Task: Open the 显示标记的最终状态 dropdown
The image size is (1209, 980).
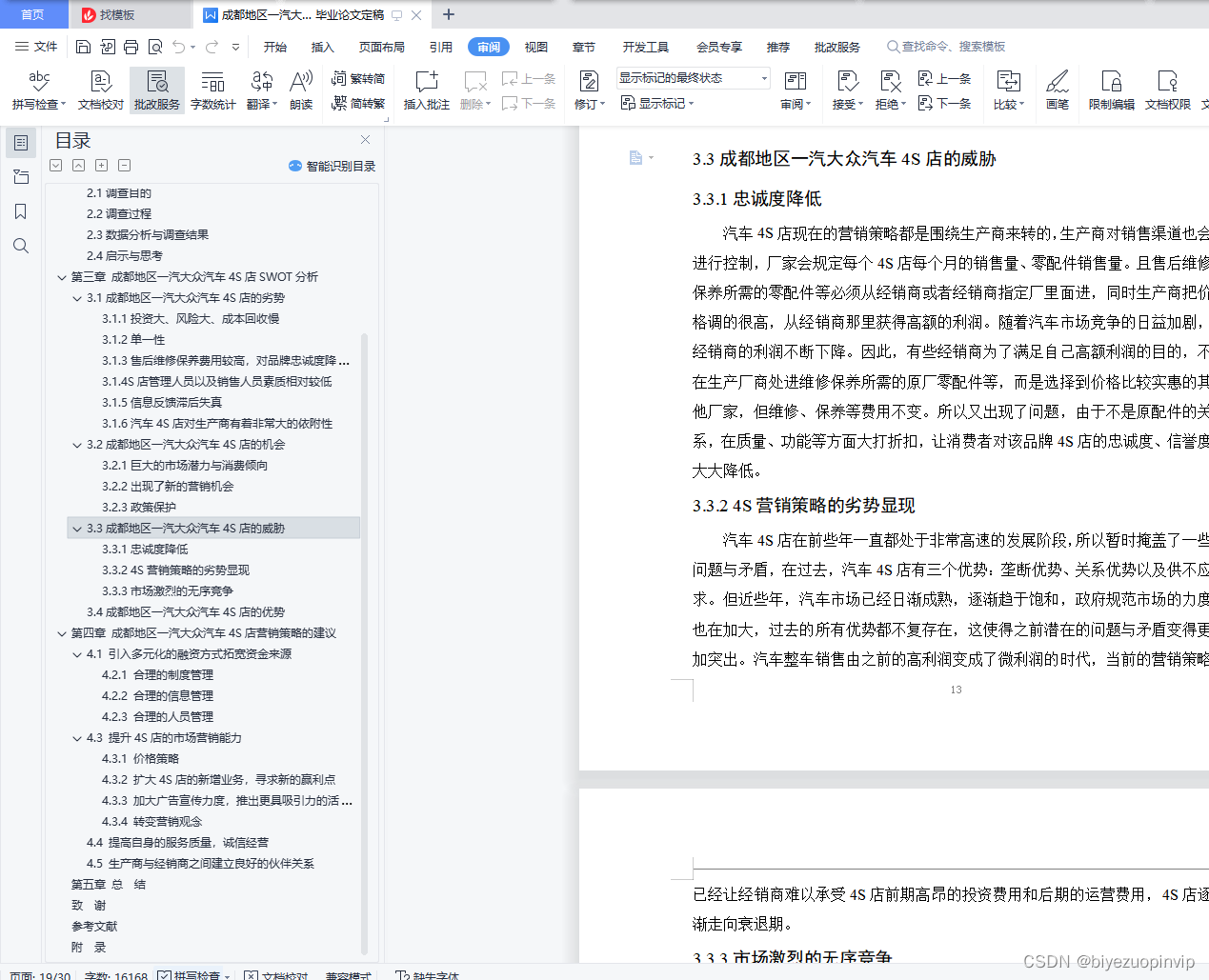Action: (693, 78)
